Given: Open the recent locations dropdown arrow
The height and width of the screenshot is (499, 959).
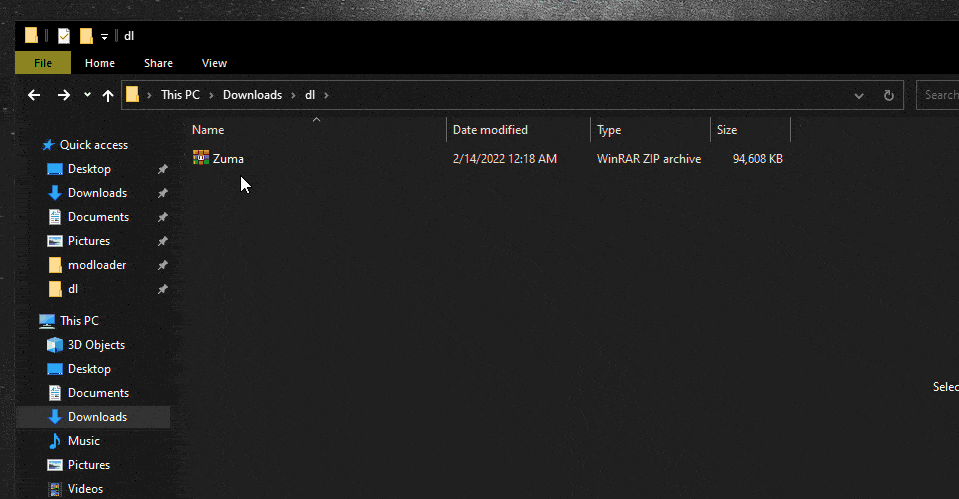Looking at the screenshot, I should coord(87,95).
